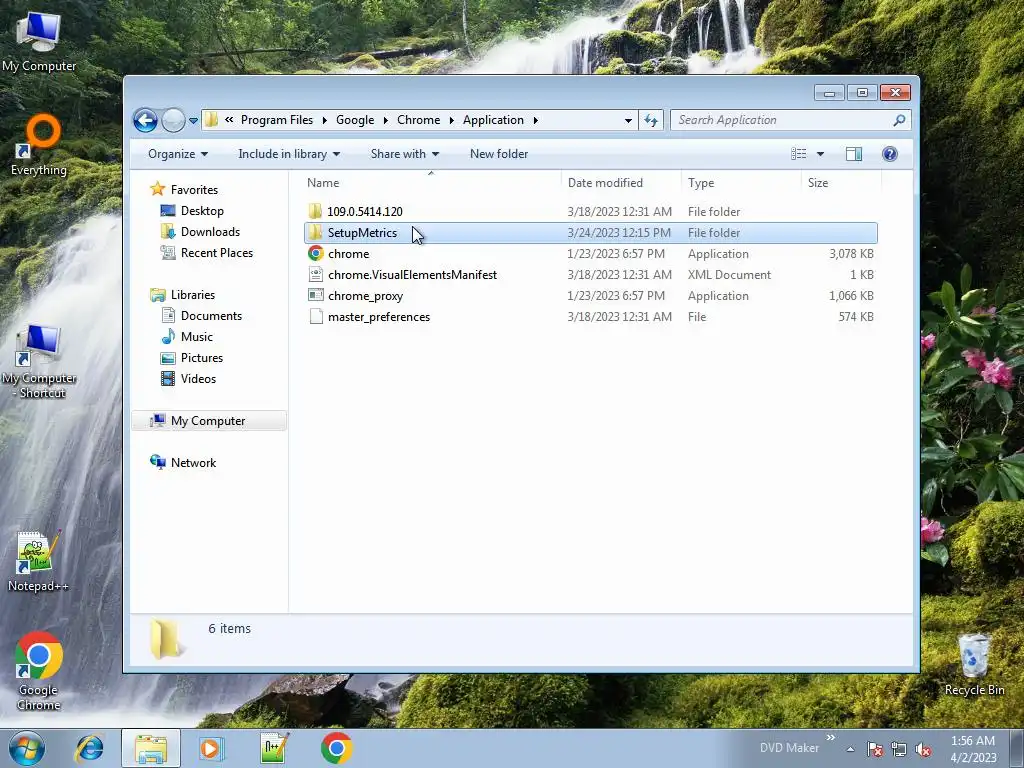This screenshot has width=1024, height=768.
Task: Click the My Computer desktop icon
Action: (39, 41)
